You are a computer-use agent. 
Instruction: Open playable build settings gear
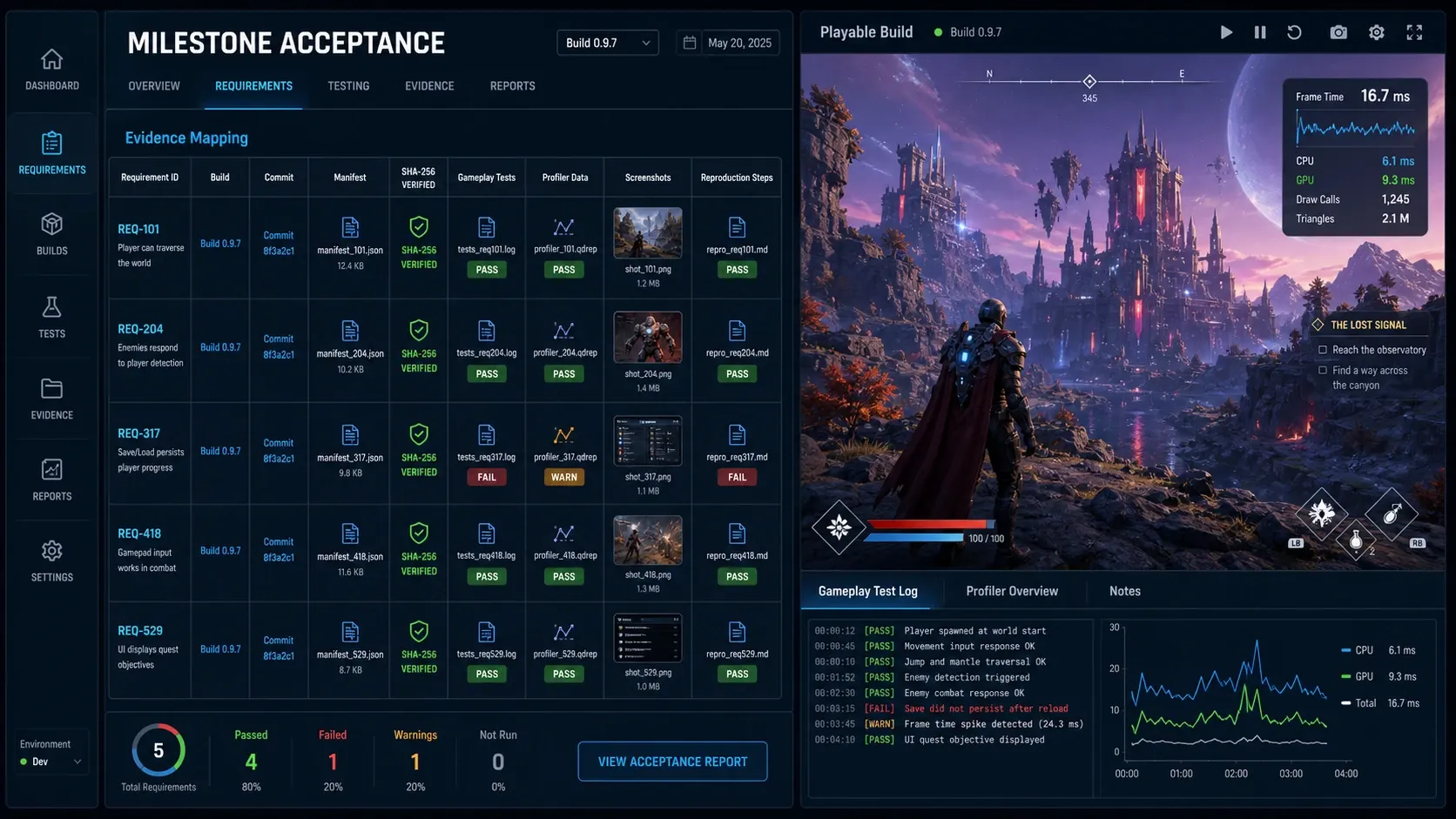tap(1377, 32)
